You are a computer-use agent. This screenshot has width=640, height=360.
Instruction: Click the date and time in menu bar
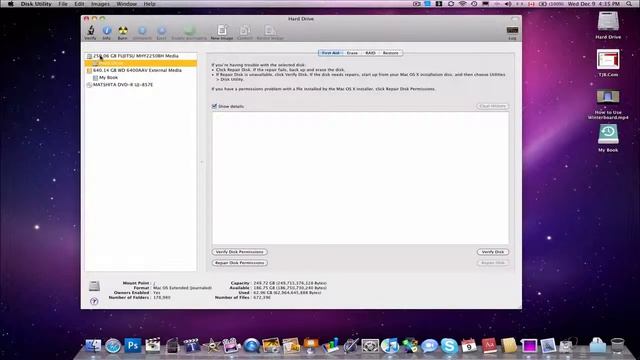click(594, 4)
